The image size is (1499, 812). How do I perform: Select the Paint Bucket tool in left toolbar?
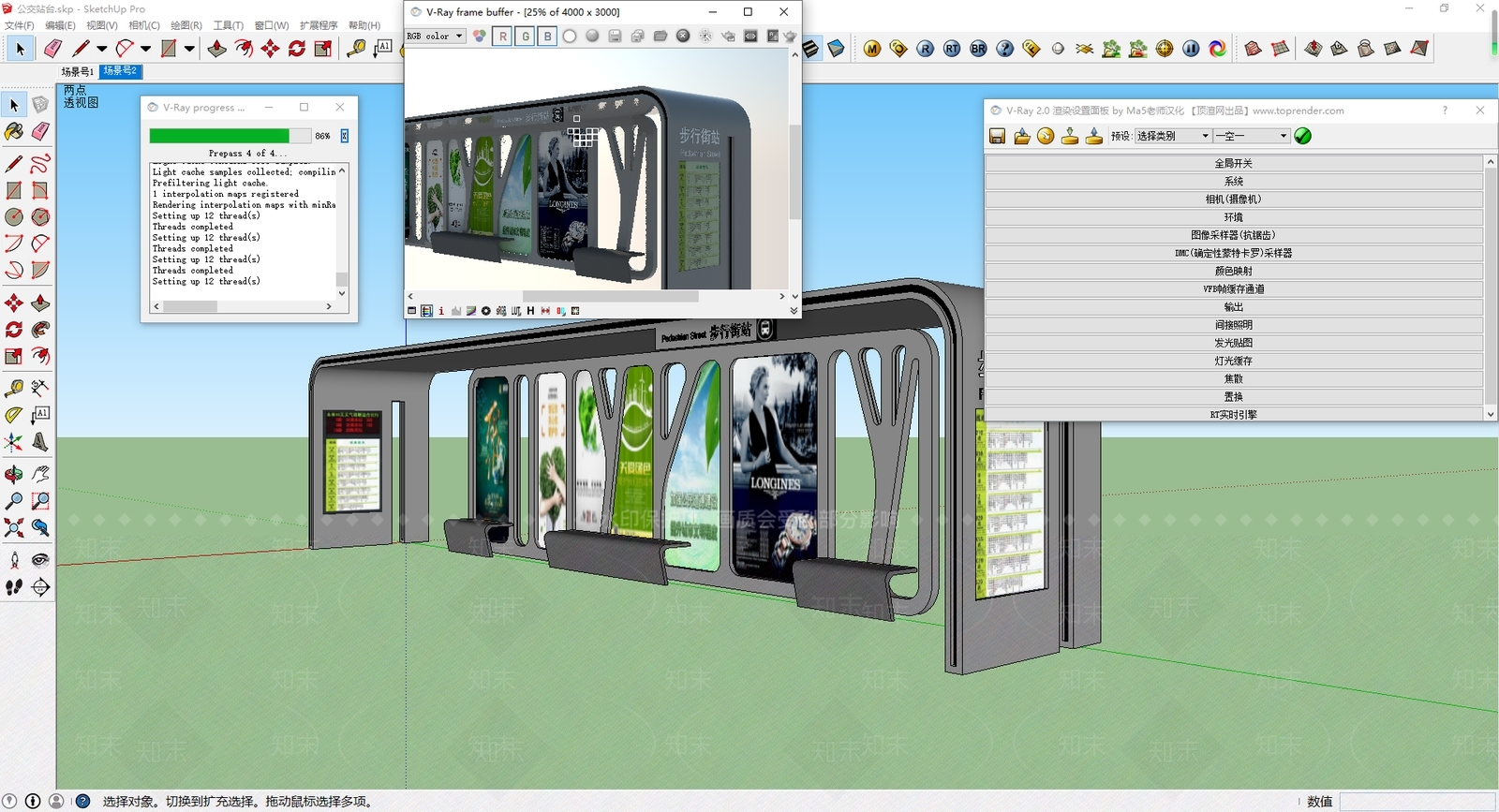tap(14, 132)
